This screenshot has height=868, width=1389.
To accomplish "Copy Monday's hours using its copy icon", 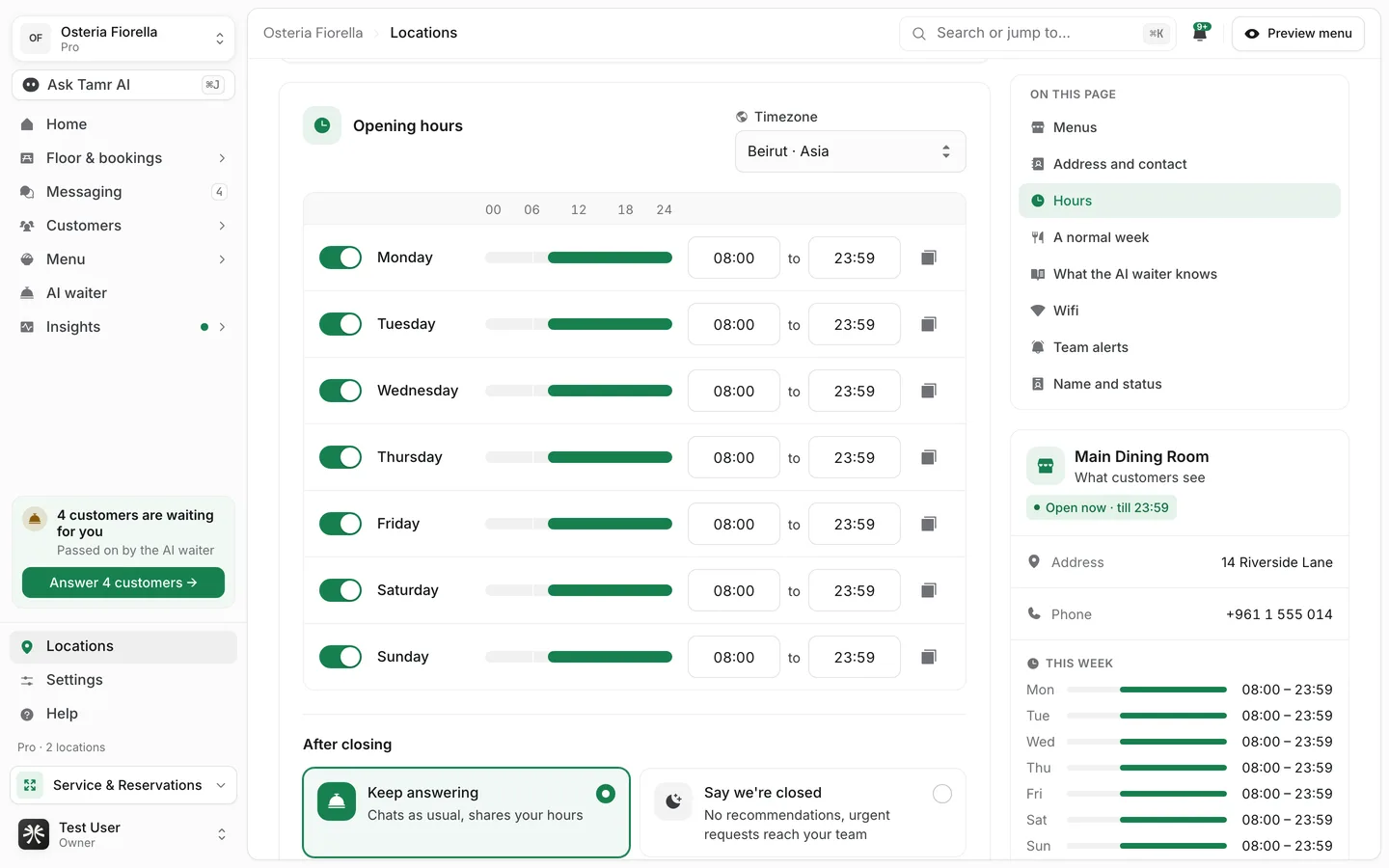I will 928,258.
